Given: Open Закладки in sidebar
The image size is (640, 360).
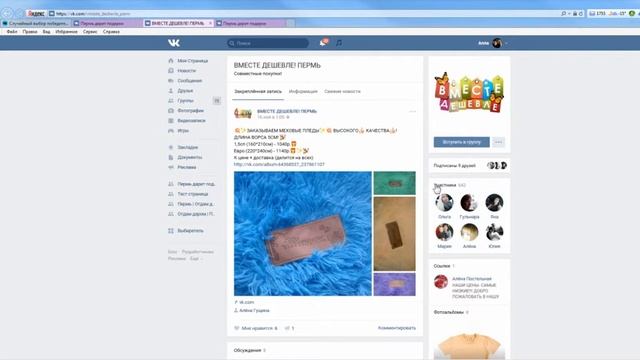Looking at the screenshot, I should 188,147.
